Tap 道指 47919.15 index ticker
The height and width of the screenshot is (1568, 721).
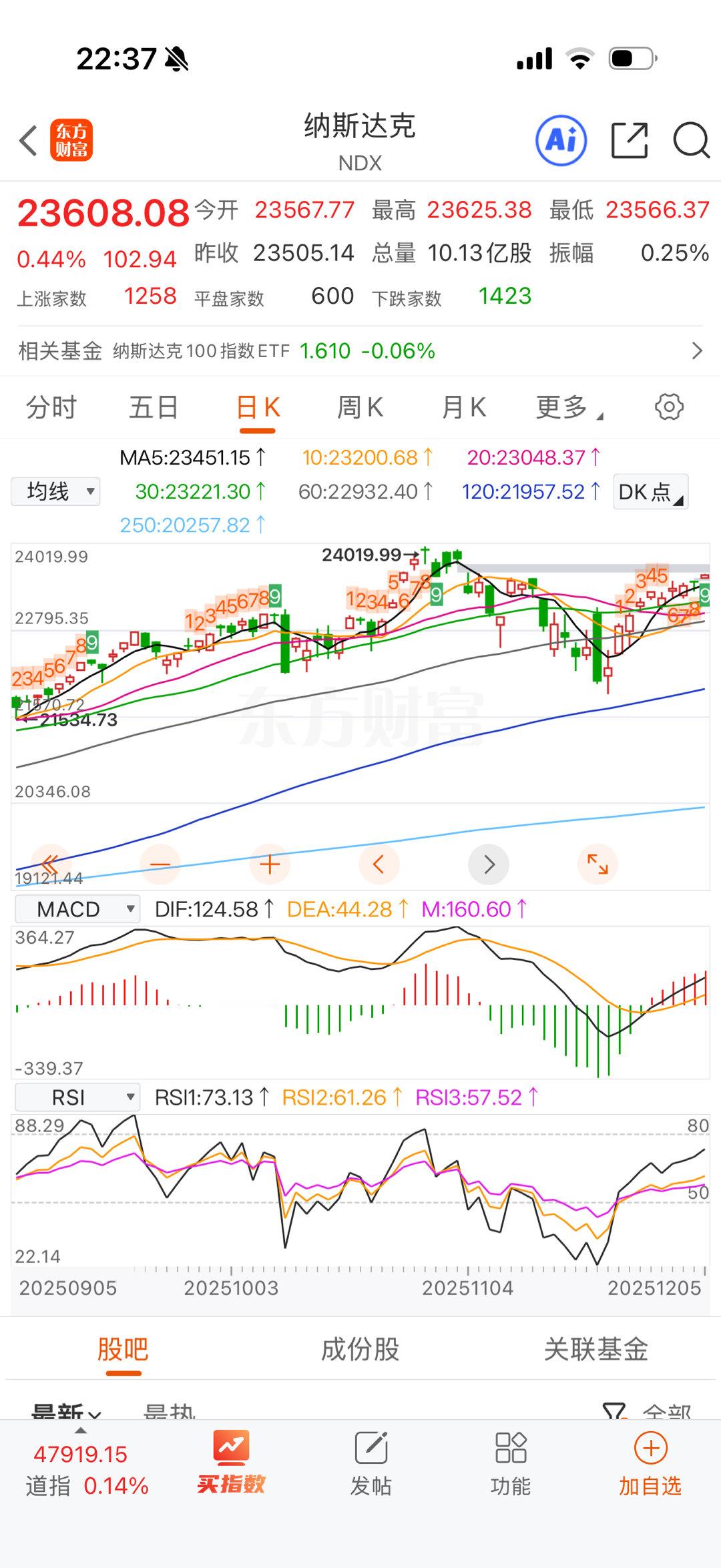87,1469
